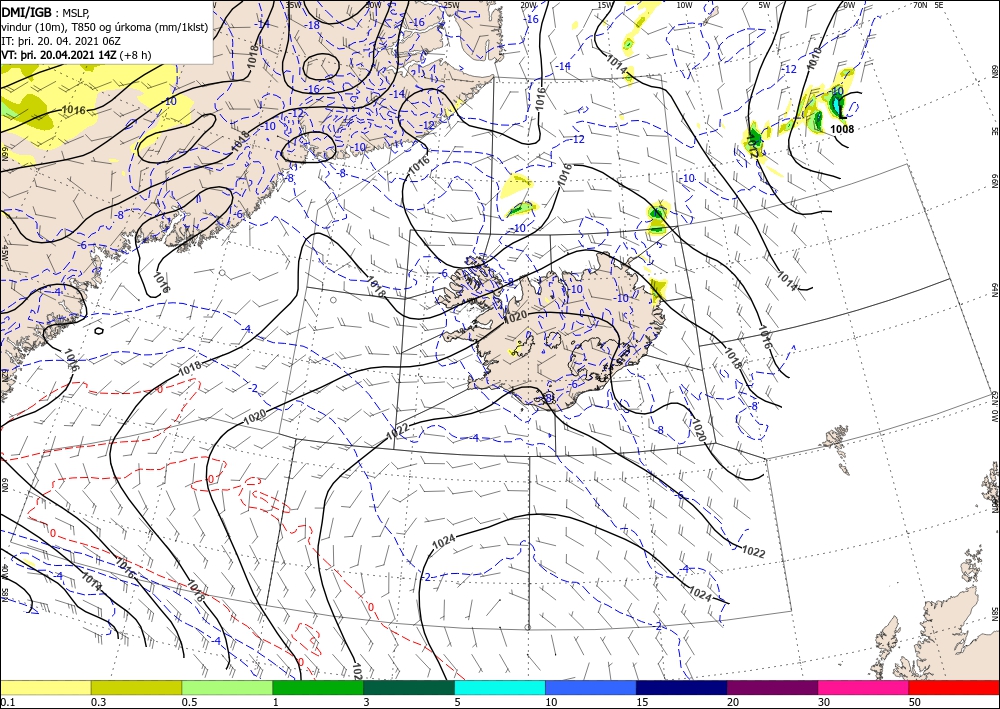Click the "1020" isobar label over Iceland
The image size is (1000, 709).
[x=515, y=316]
